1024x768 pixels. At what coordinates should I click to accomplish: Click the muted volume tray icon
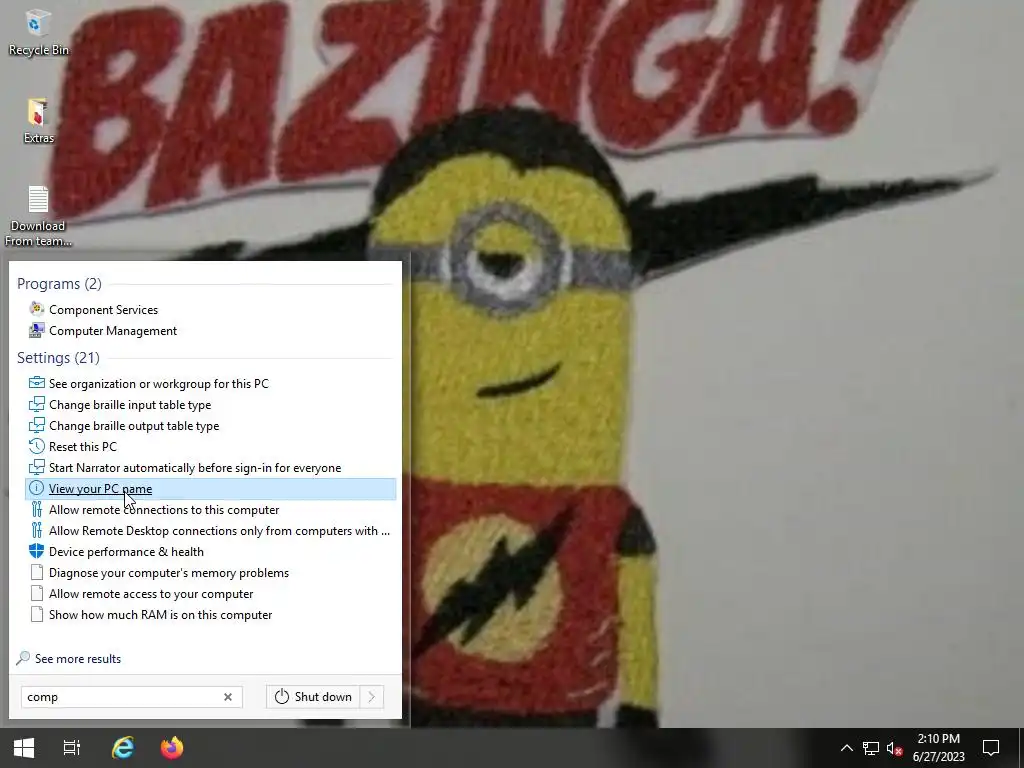pos(894,748)
